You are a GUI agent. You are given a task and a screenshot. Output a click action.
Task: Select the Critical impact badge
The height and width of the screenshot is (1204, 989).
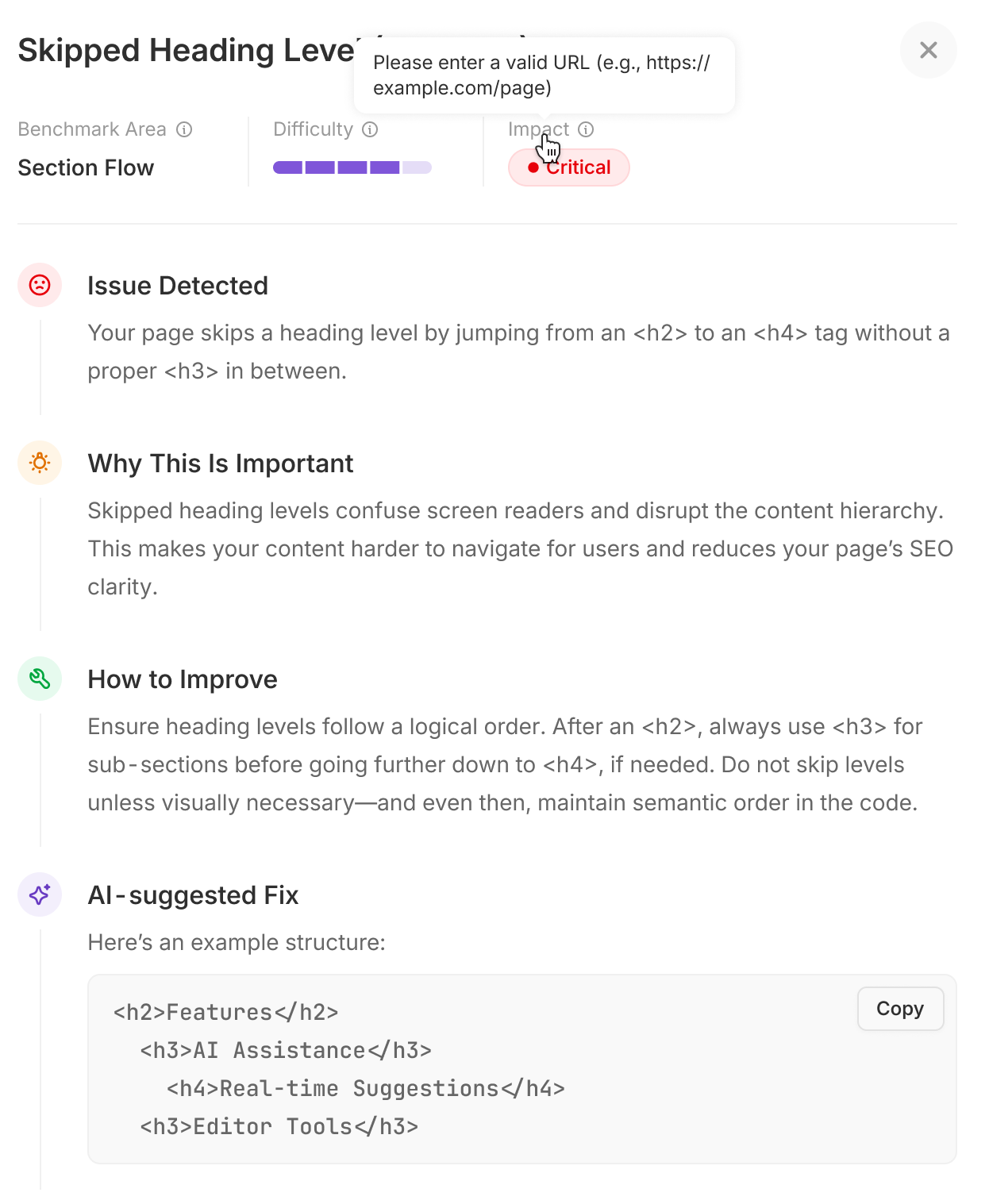click(568, 167)
